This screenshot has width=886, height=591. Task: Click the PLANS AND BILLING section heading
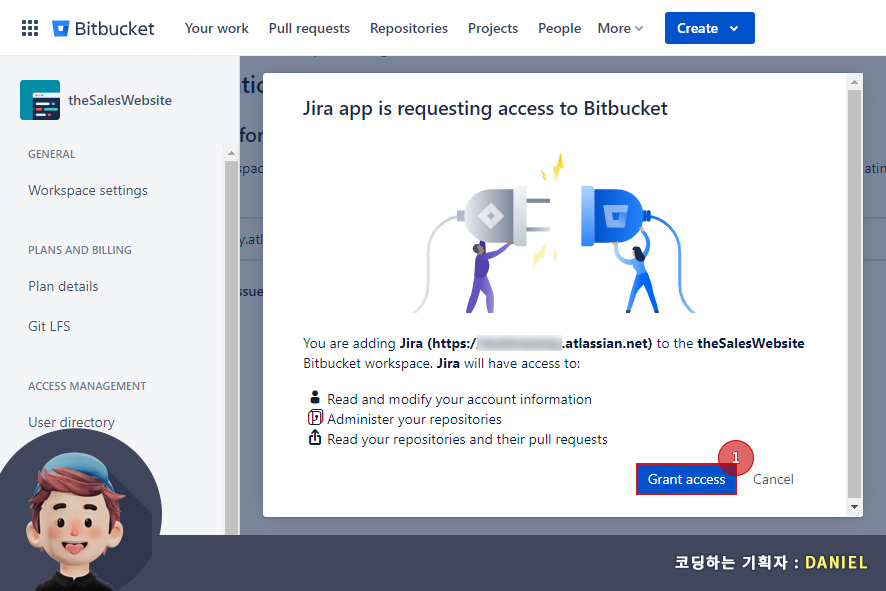click(x=80, y=250)
